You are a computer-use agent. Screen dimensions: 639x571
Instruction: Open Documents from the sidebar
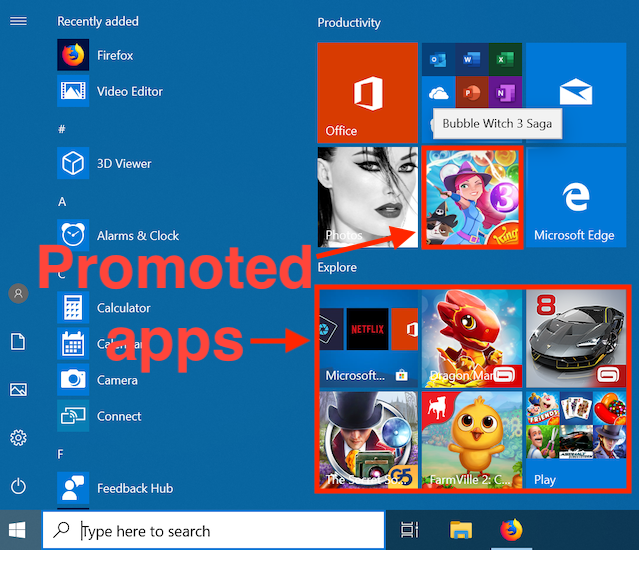[x=18, y=342]
